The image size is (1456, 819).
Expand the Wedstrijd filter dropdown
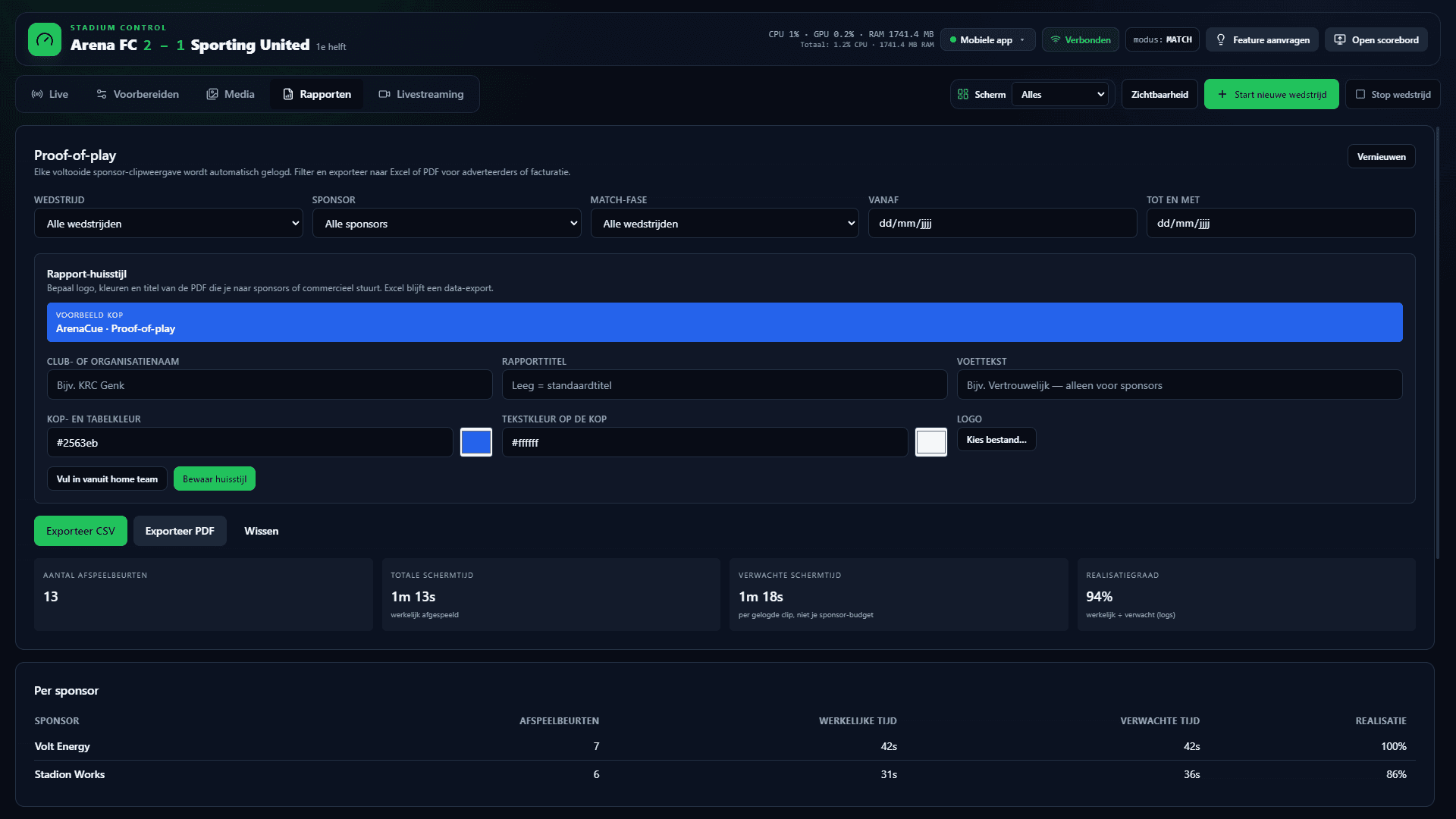168,223
